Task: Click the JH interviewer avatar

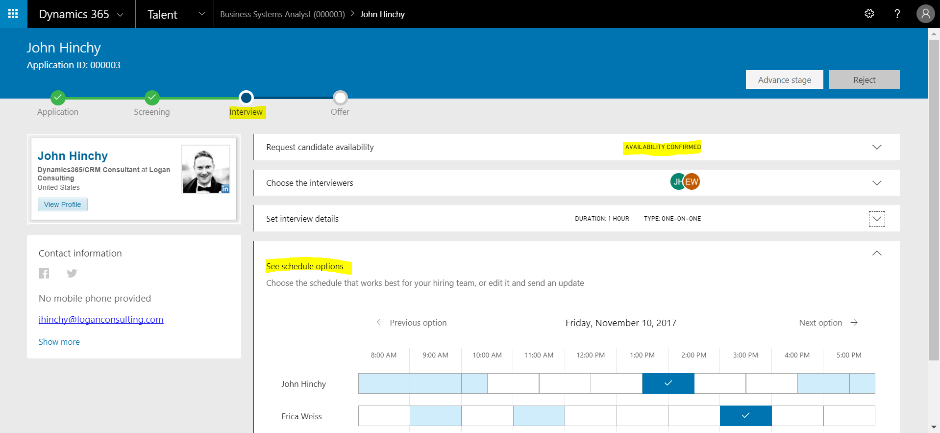Action: pos(678,182)
